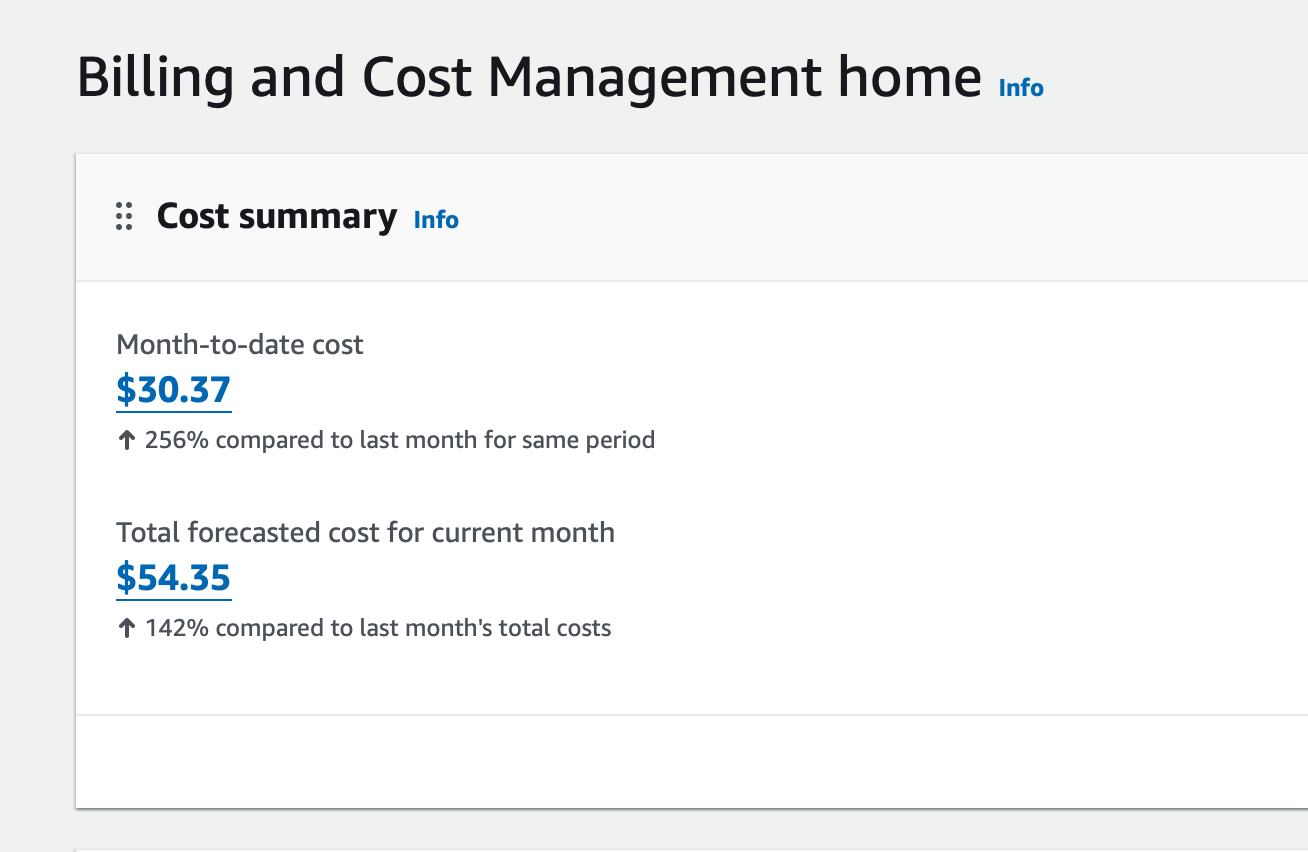Viewport: 1308px width, 852px height.
Task: Open the Info link next to Cost summary
Action: (436, 220)
